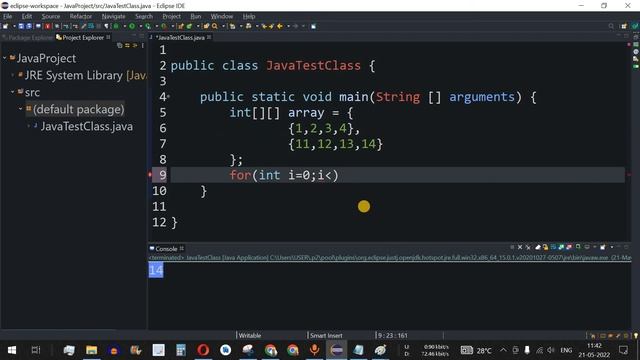640x360 pixels.
Task: Toggle Show Console on standard out change
Action: (x=561, y=247)
